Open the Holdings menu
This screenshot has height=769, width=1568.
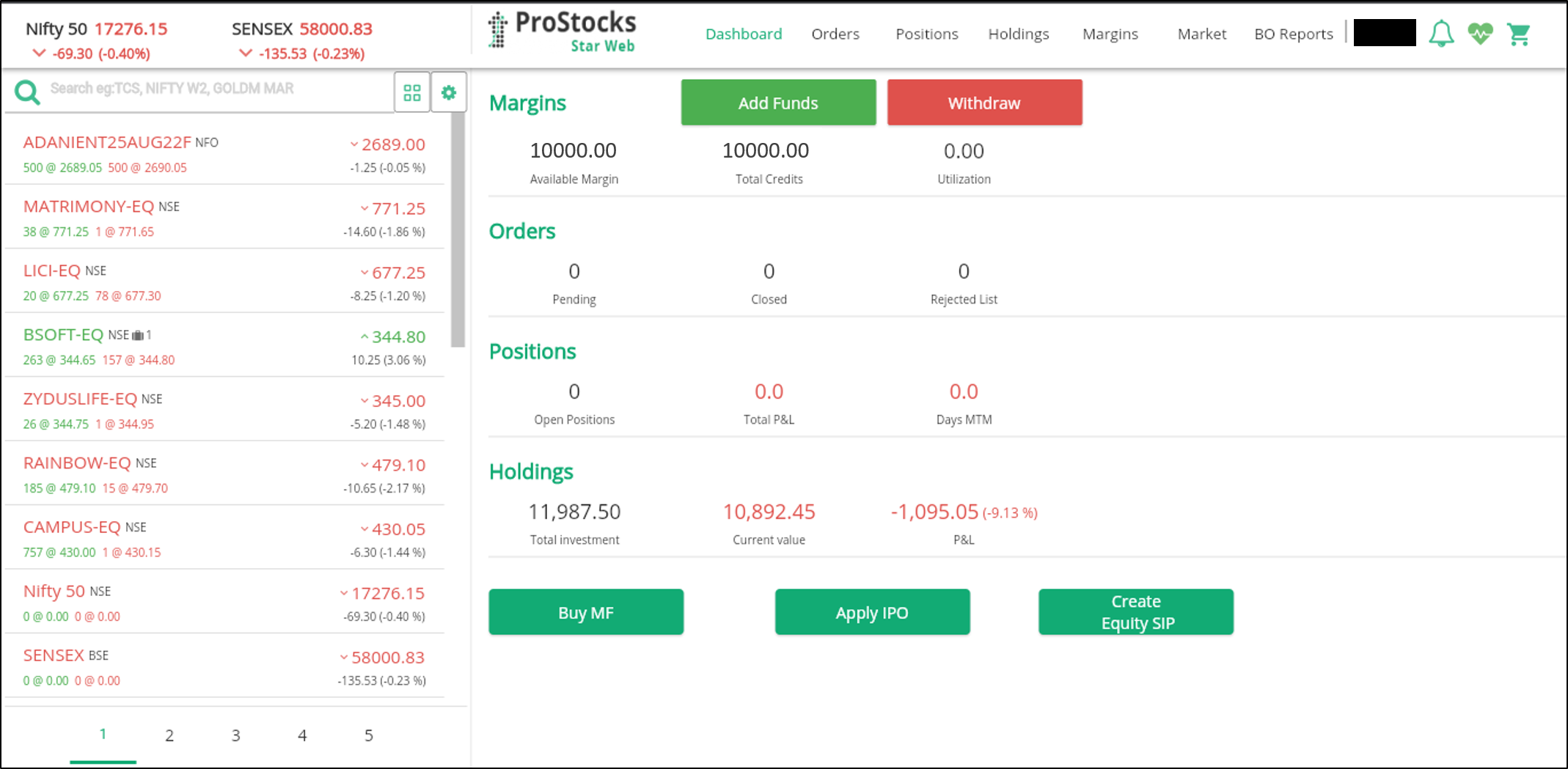coord(1019,34)
